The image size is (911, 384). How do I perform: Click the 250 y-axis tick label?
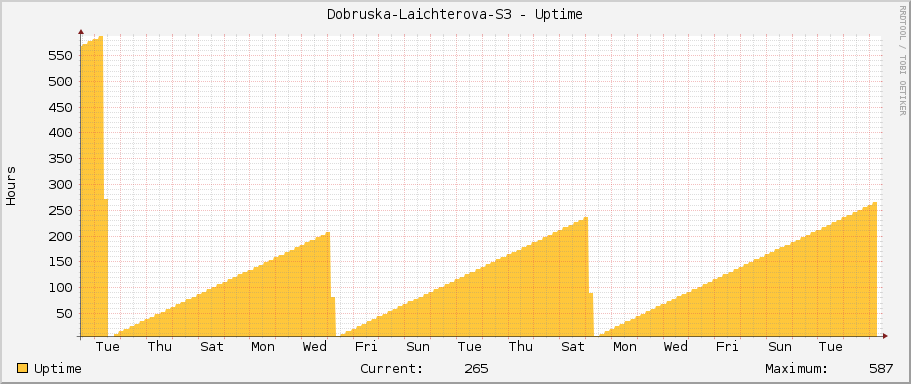coord(60,210)
